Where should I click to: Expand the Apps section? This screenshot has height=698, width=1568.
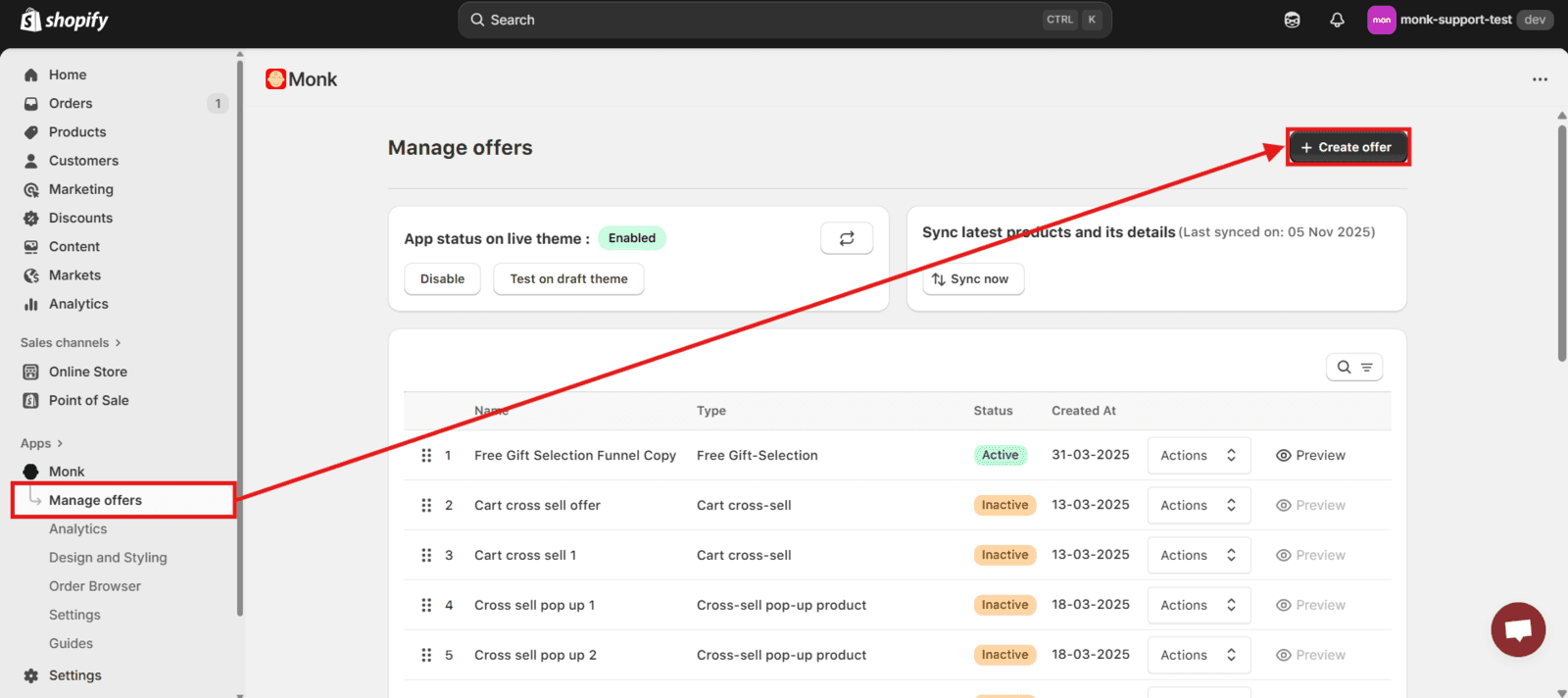point(41,443)
